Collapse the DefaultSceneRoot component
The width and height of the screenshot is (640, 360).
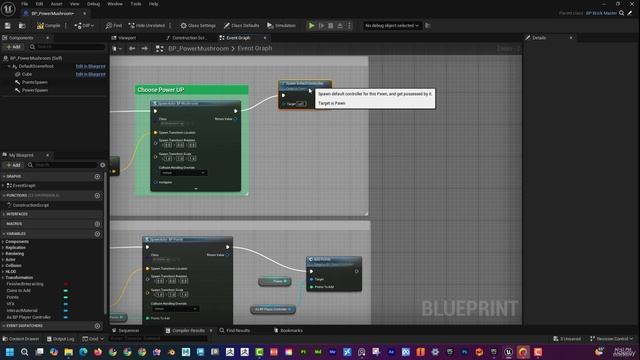[x=9, y=66]
